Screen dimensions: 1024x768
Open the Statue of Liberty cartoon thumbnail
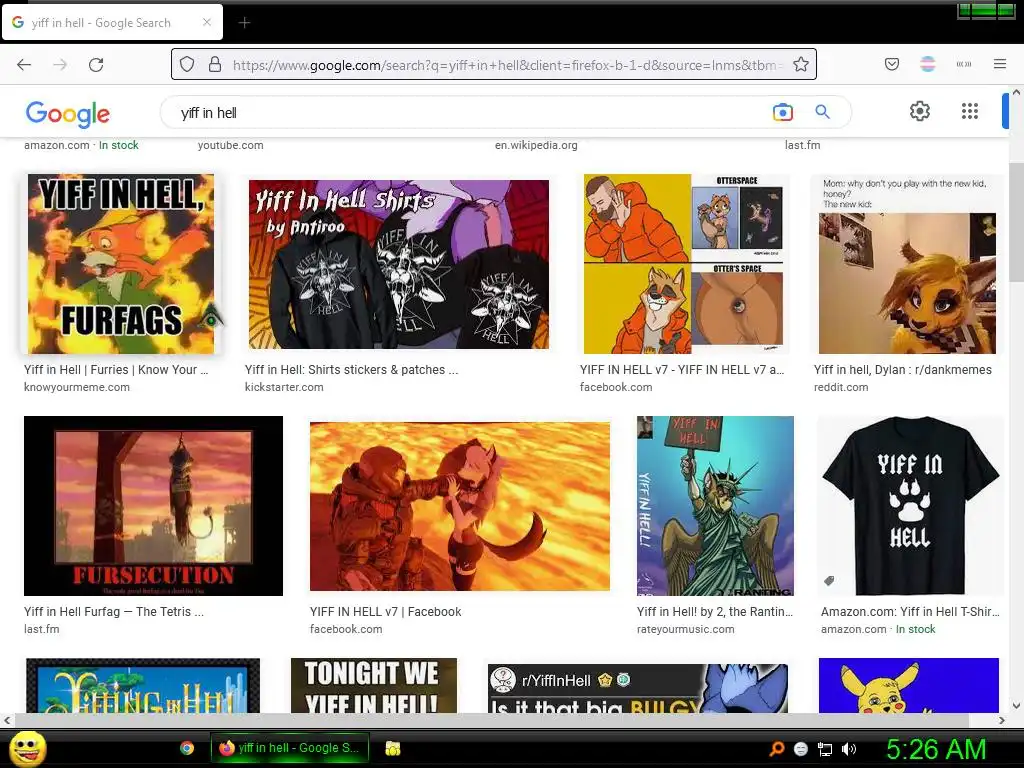(x=715, y=505)
